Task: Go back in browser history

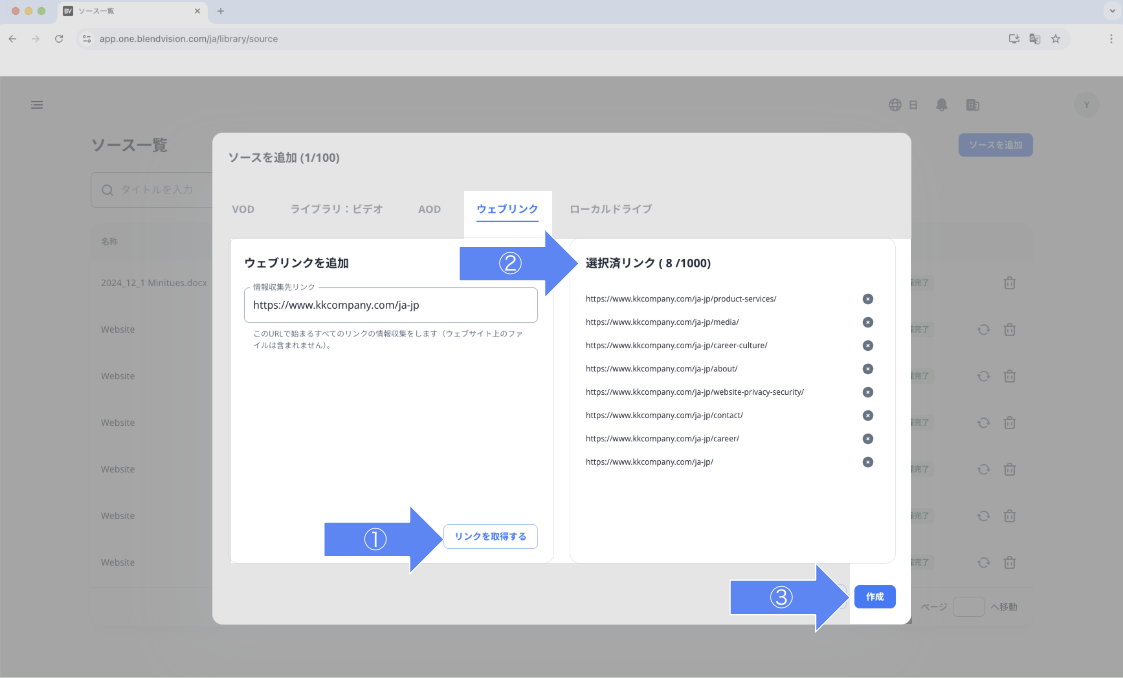Action: pos(13,39)
